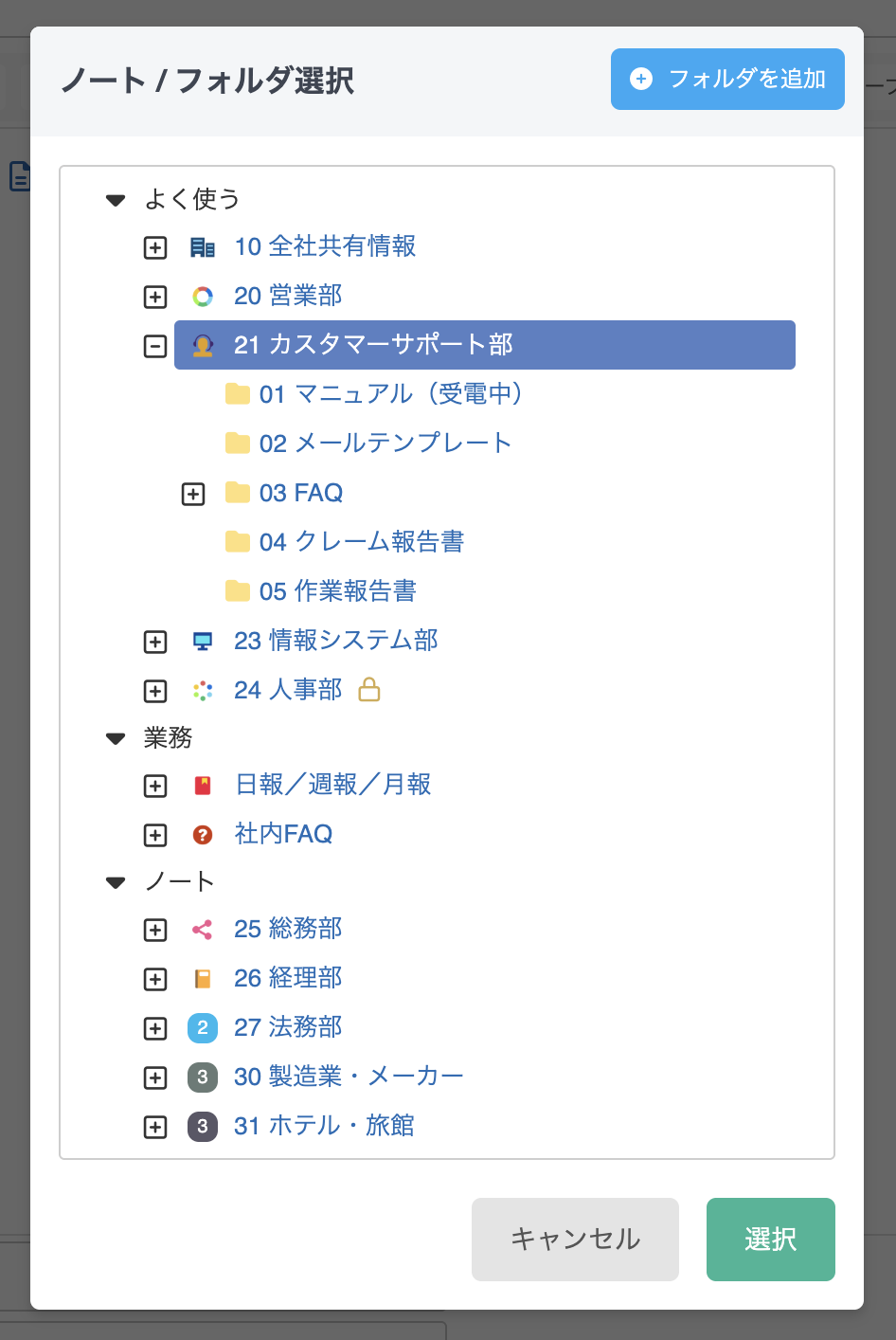Click the orange notebook icon beside 26 経理部

pyautogui.click(x=203, y=979)
